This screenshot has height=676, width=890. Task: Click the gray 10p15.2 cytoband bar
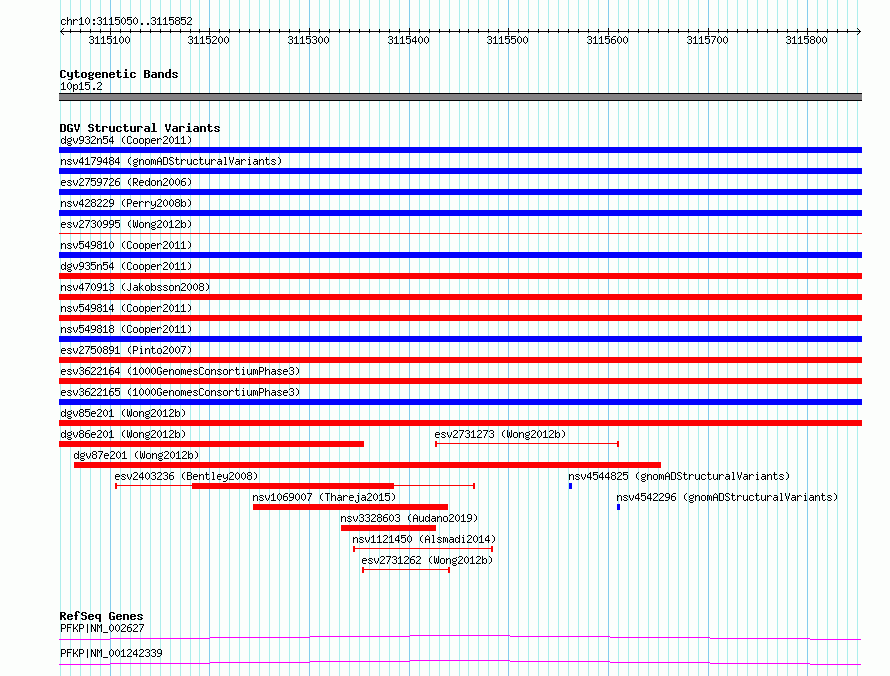460,97
